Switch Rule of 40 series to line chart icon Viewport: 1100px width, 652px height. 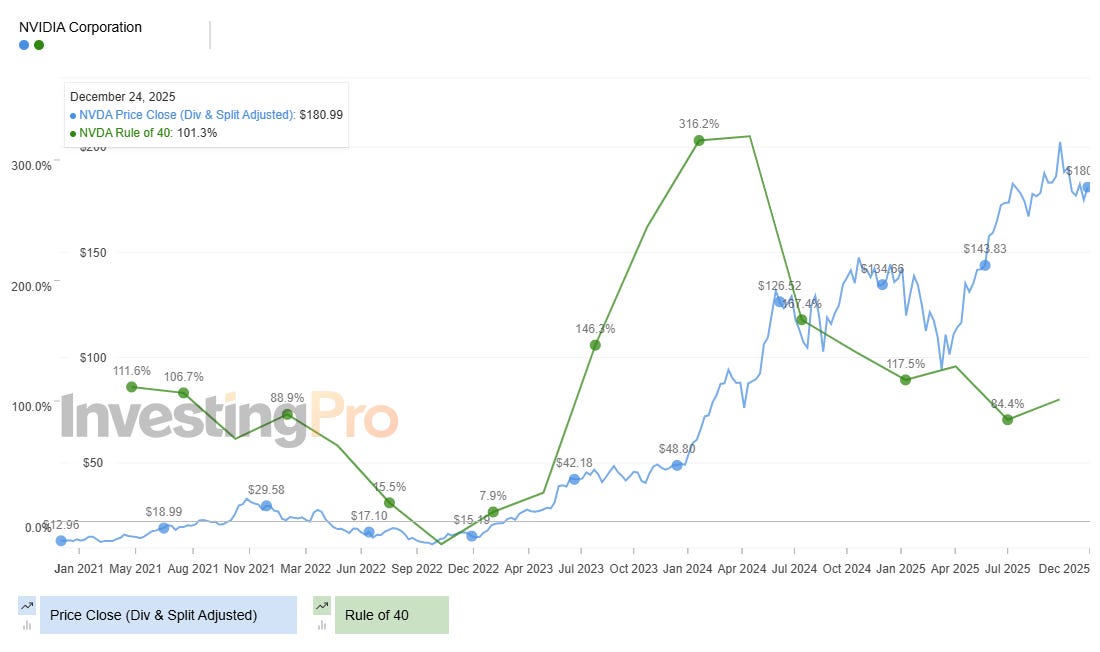click(x=322, y=606)
